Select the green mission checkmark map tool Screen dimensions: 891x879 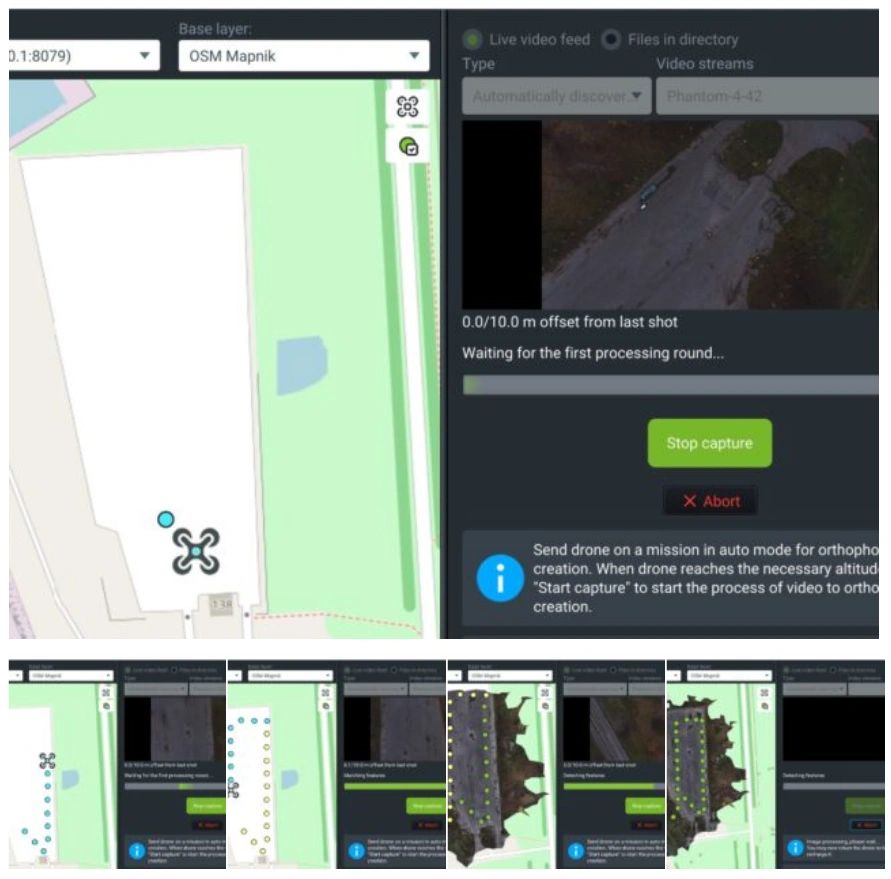408,146
